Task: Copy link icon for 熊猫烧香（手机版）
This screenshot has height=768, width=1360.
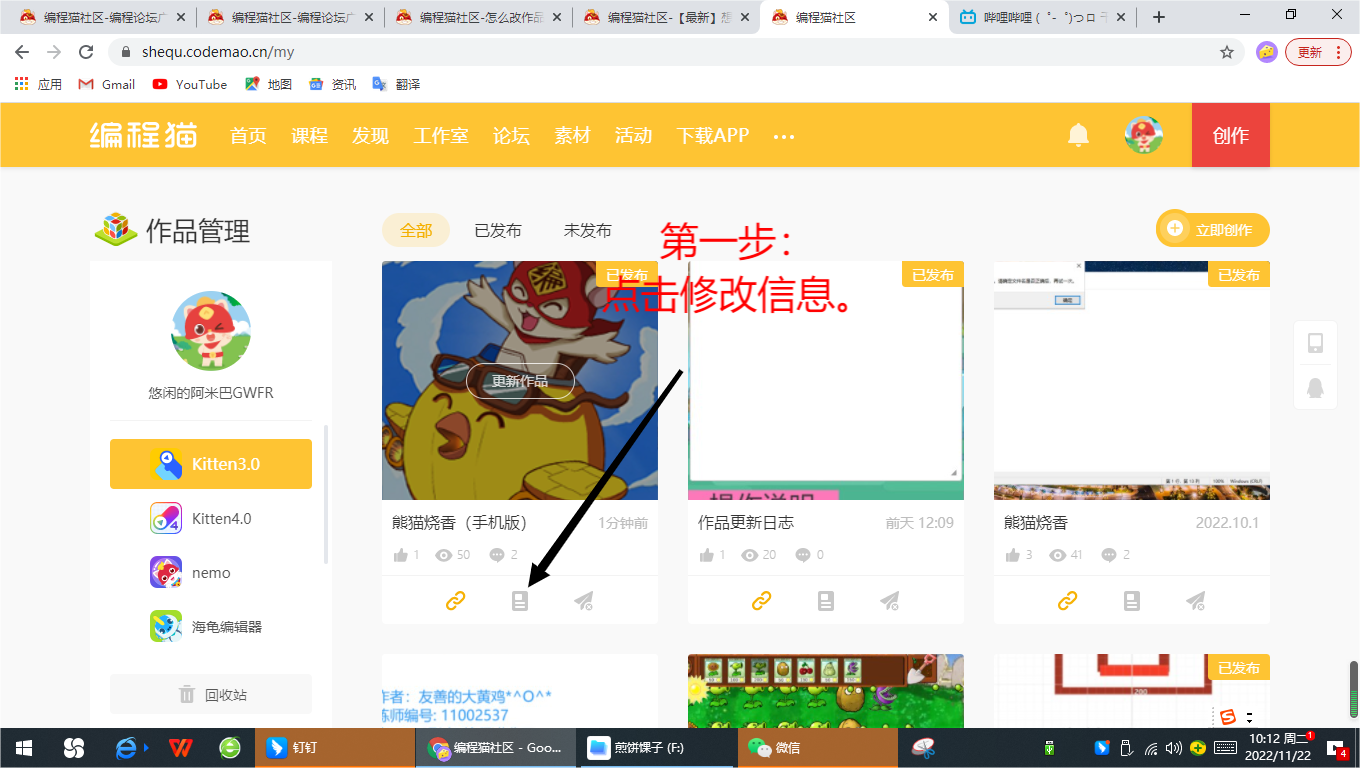Action: tap(456, 600)
